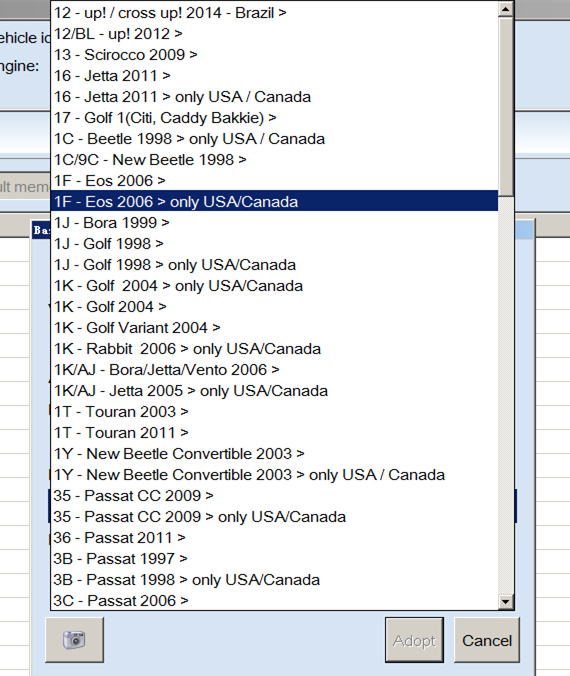Select '1C - Beetle 1998 > only USA / Canada'
Screen dimensions: 570x676
(274, 139)
